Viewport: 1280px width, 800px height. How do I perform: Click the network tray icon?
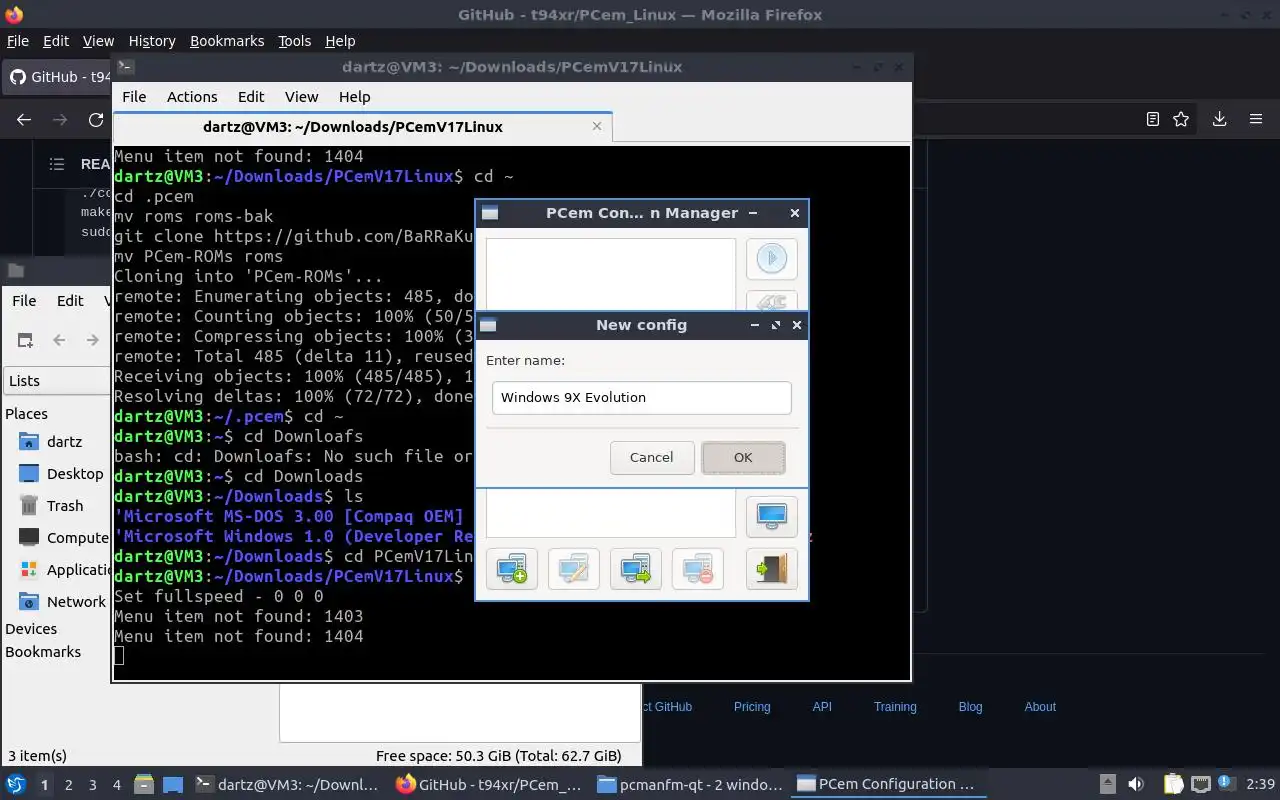[1201, 785]
